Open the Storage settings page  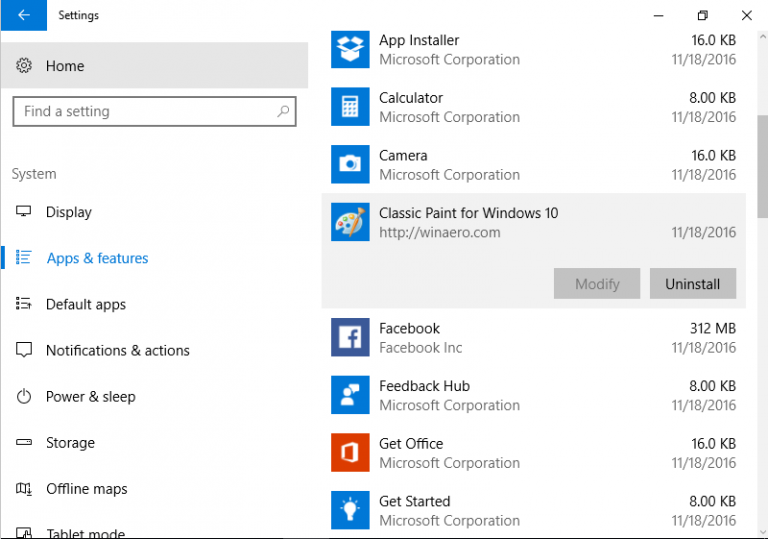(x=70, y=442)
